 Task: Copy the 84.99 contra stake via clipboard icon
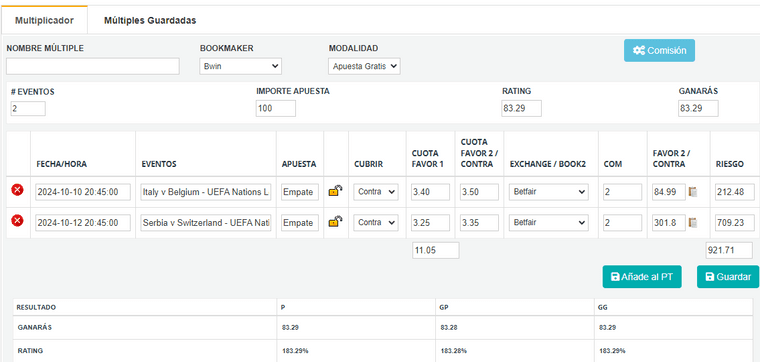coord(693,192)
